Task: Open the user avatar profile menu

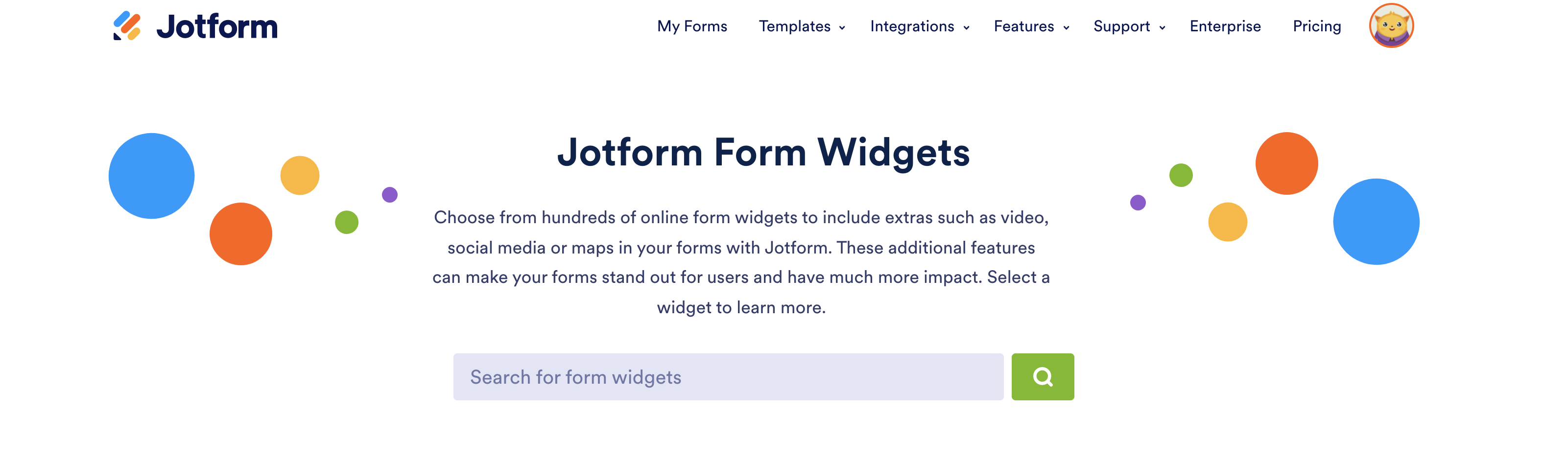Action: pyautogui.click(x=1391, y=25)
